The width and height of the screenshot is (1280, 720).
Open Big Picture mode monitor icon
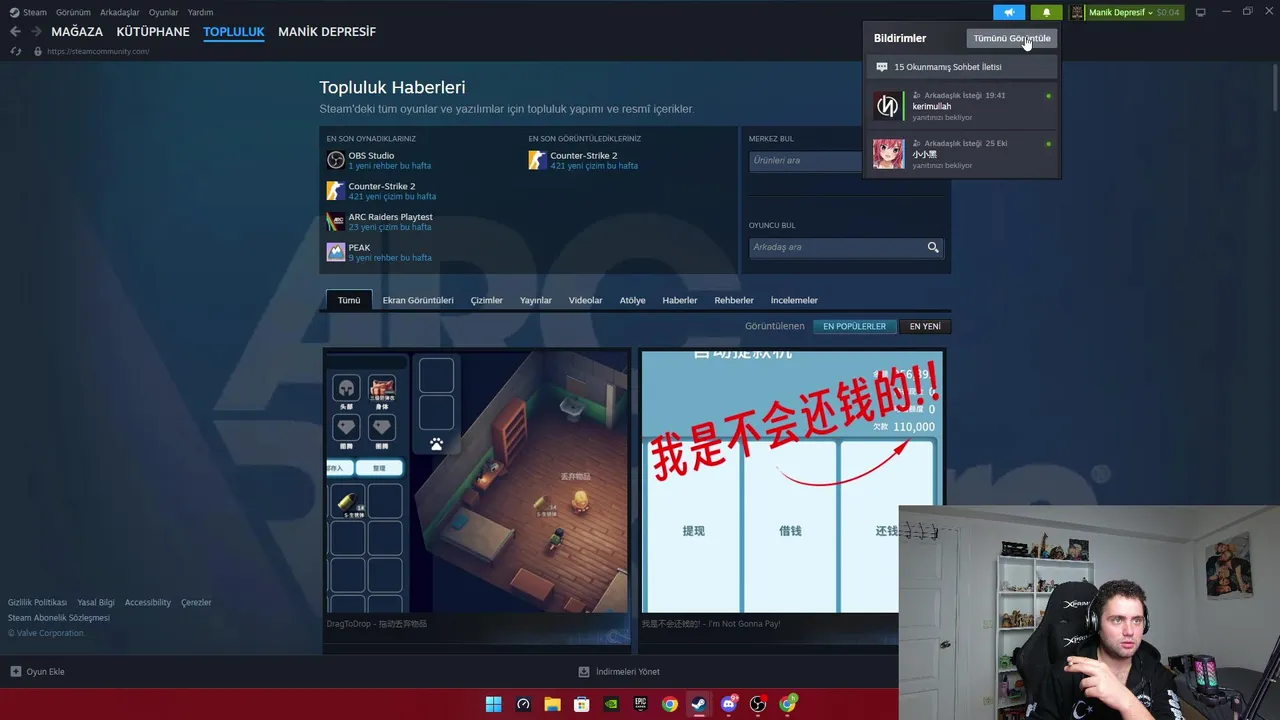[x=1200, y=12]
